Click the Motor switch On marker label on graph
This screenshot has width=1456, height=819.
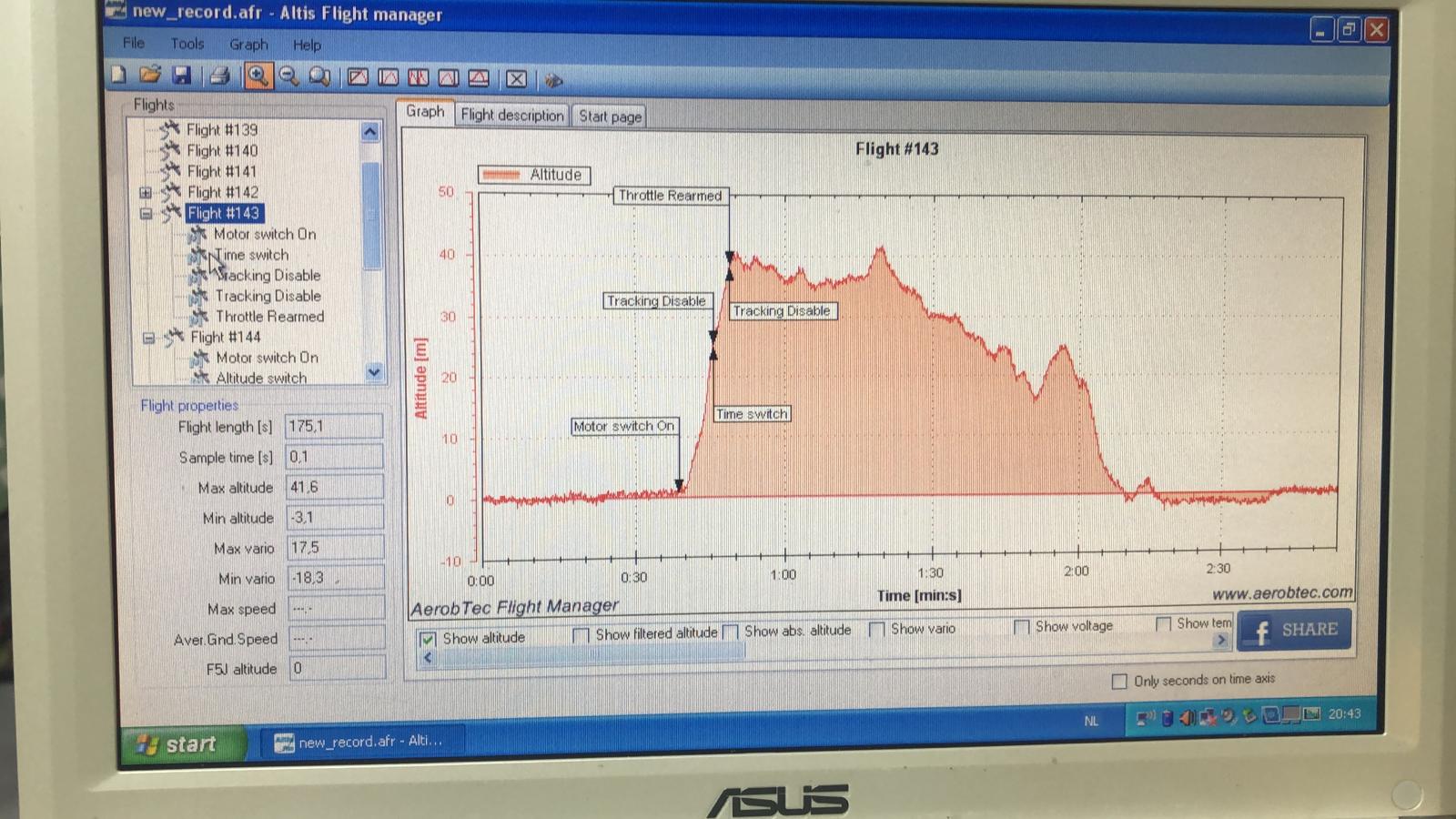[624, 426]
